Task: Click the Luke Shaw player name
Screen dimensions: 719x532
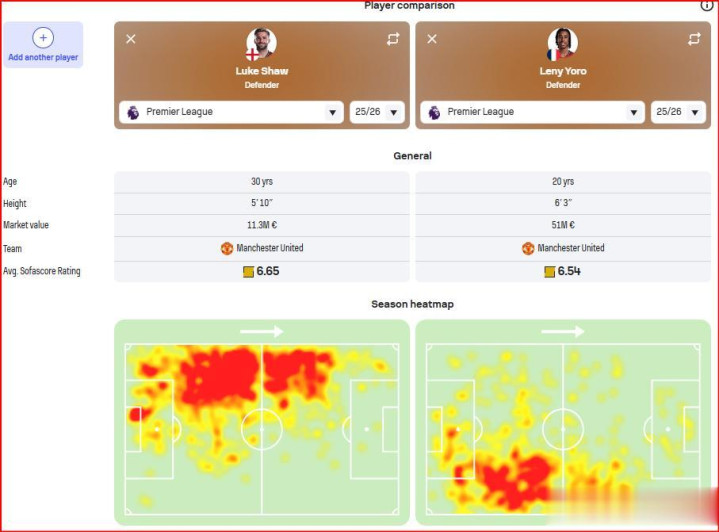Action: click(261, 72)
